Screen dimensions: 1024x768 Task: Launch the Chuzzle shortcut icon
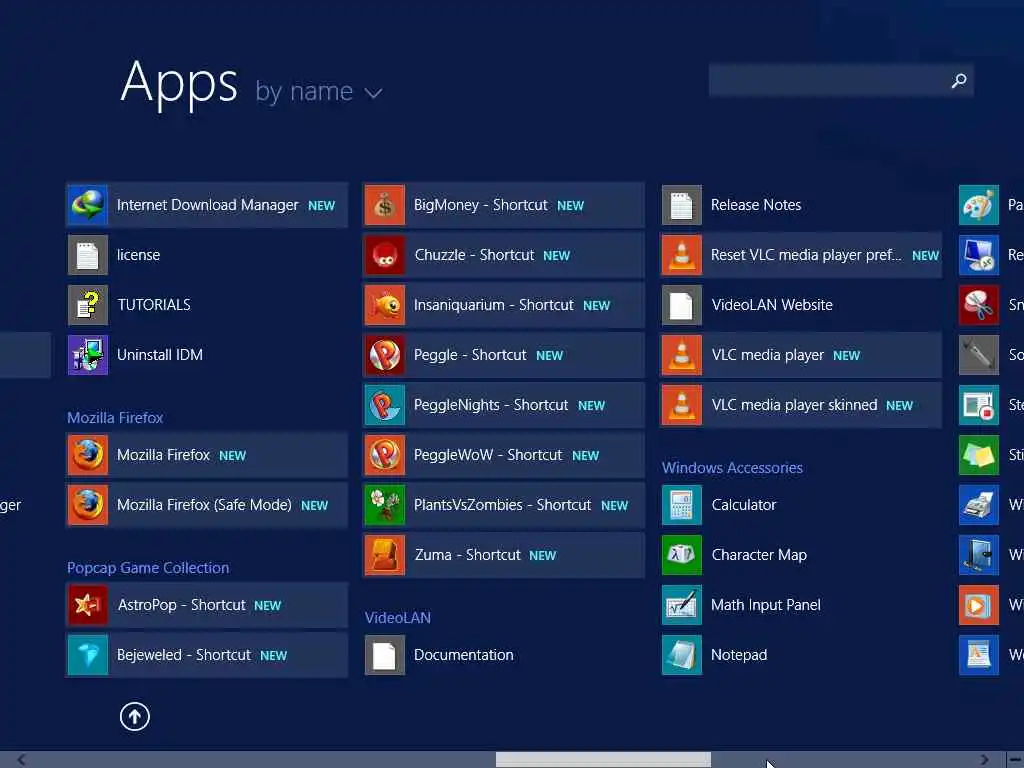385,255
